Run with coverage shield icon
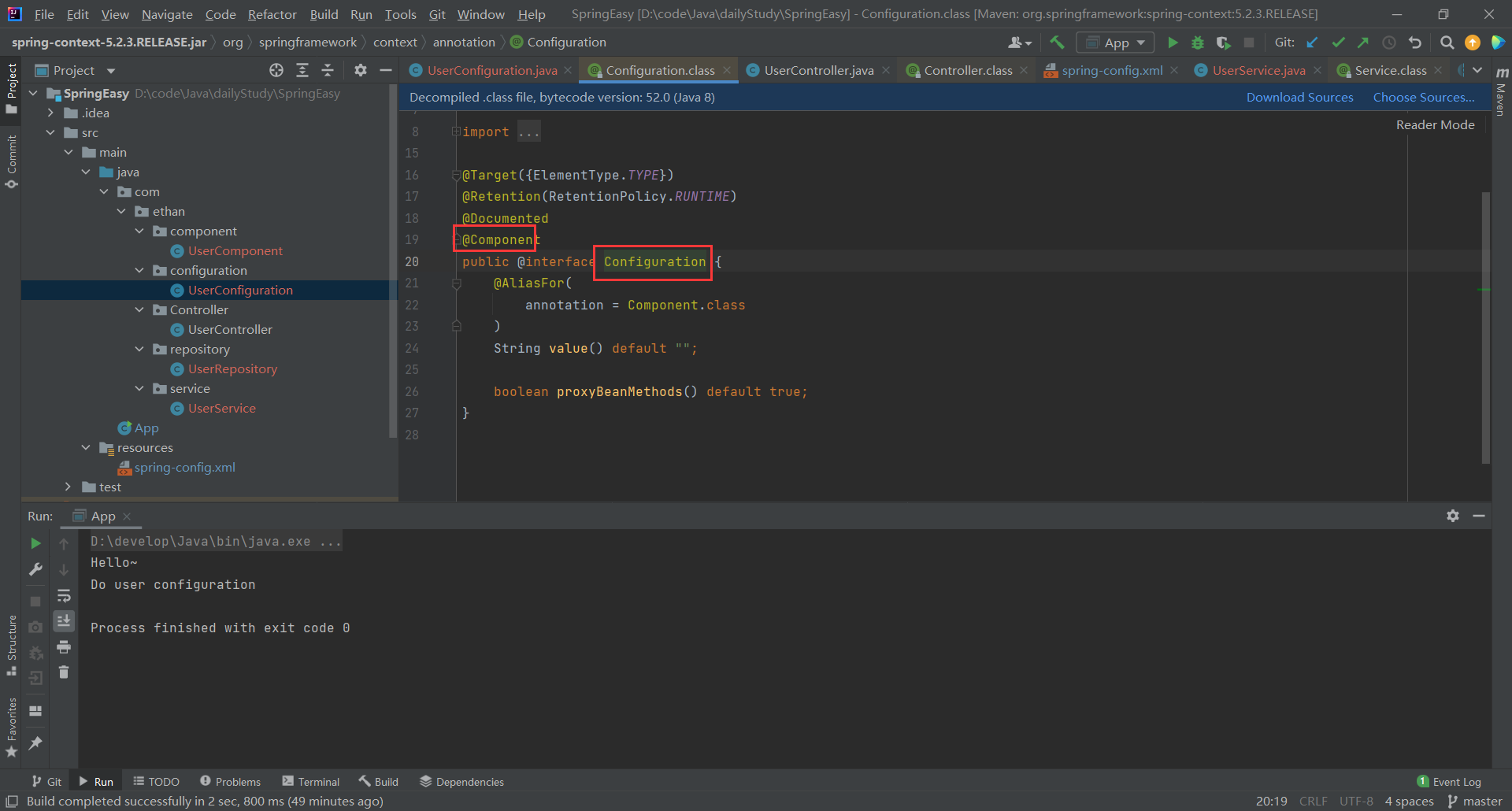This screenshot has width=1512, height=811. click(1223, 43)
